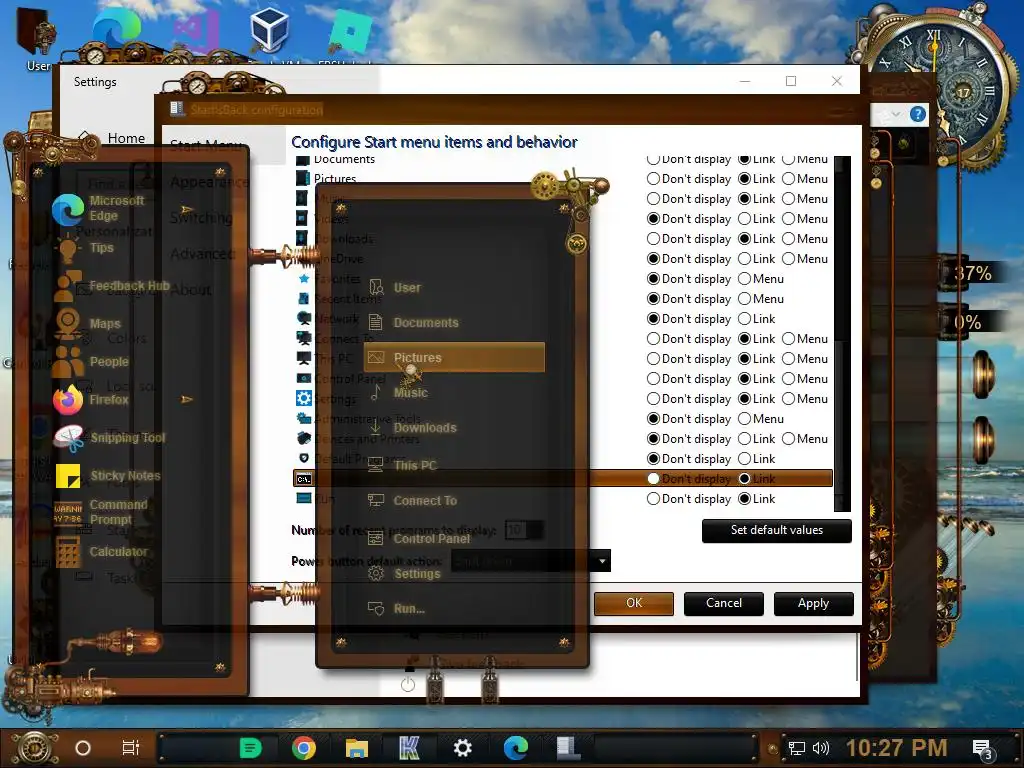Image resolution: width=1024 pixels, height=768 pixels.
Task: Open the Settings gear on the taskbar
Action: click(x=462, y=748)
